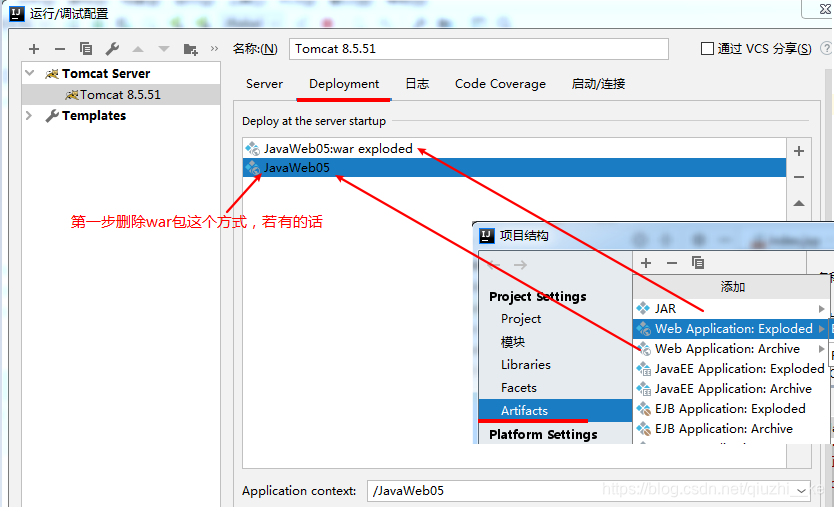This screenshot has height=507, width=834.
Task: Move deployment artifact up
Action: tap(799, 203)
